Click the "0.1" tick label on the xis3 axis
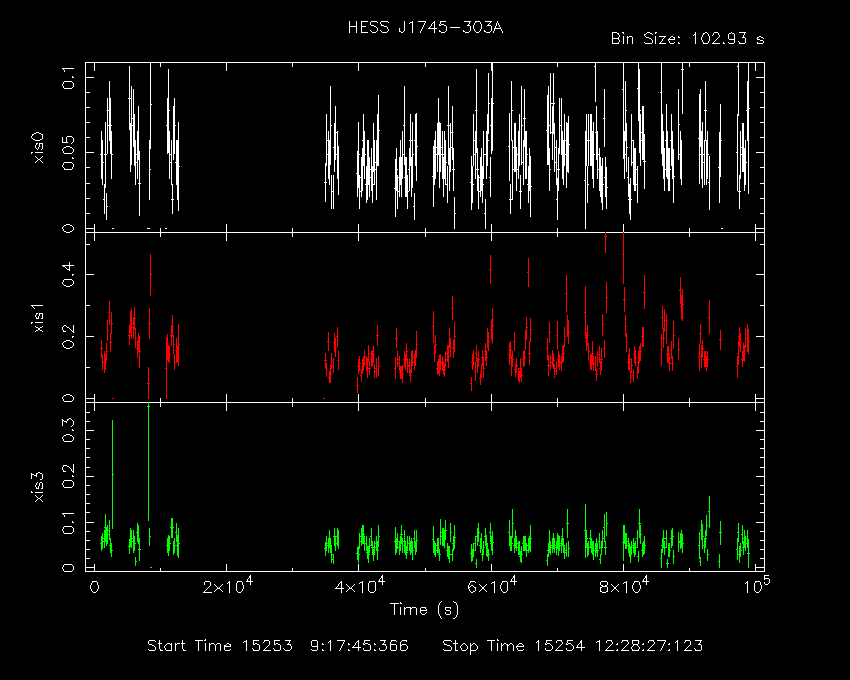This screenshot has width=850, height=680. pos(68,523)
